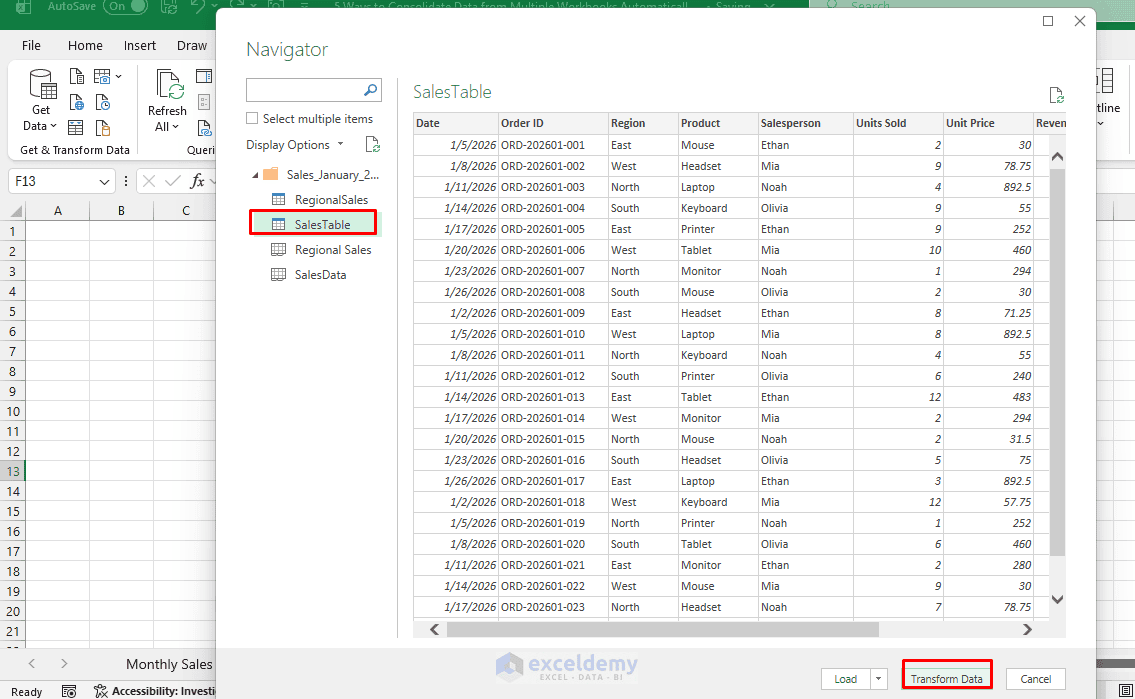Viewport: 1135px width, 699px height.
Task: Click the Excel Select All corner triangle
Action: [15, 211]
